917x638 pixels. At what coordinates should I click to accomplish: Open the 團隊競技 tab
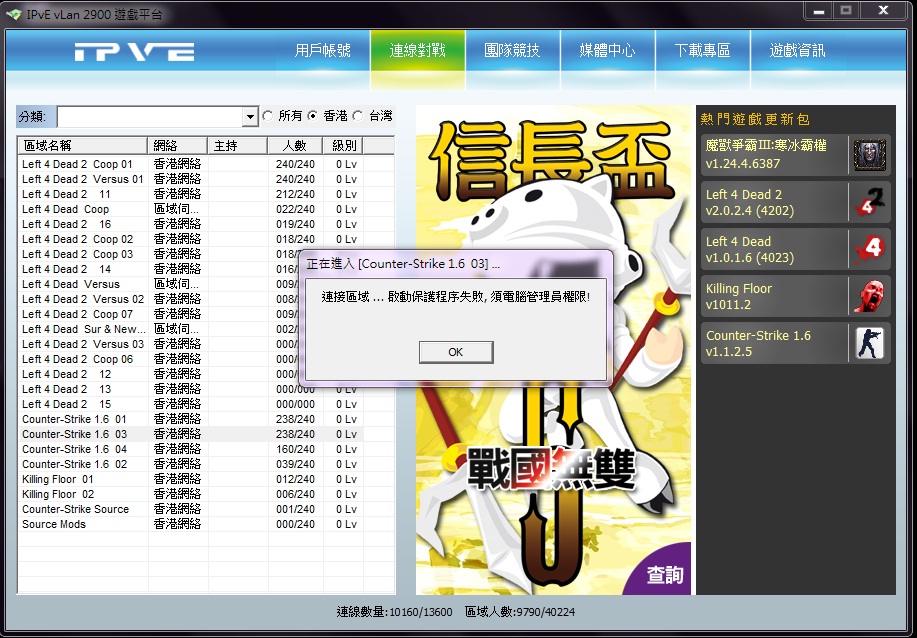click(x=512, y=51)
